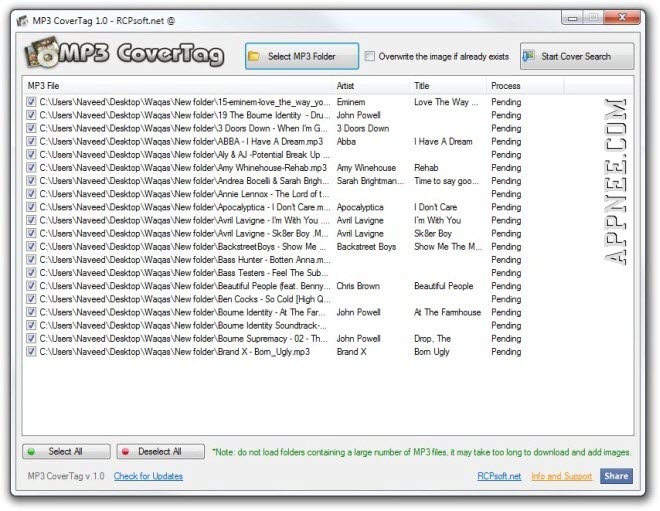
Task: Uncheck the Bourne Identity Soundtrack checkbox
Action: pyautogui.click(x=31, y=325)
